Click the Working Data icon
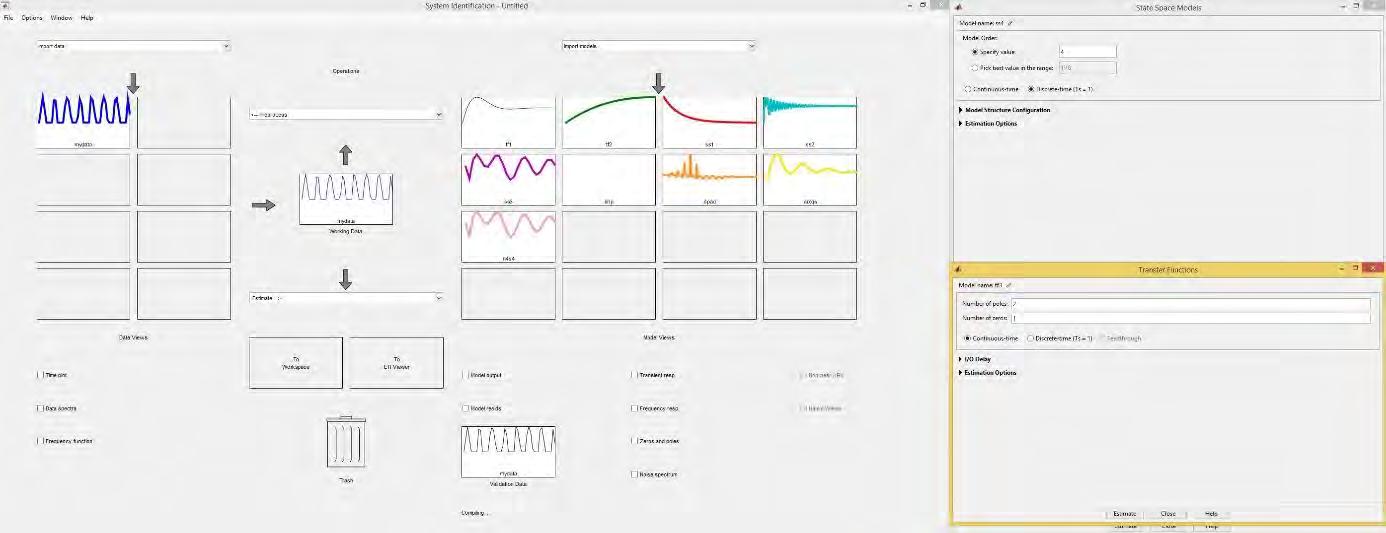 [x=346, y=198]
